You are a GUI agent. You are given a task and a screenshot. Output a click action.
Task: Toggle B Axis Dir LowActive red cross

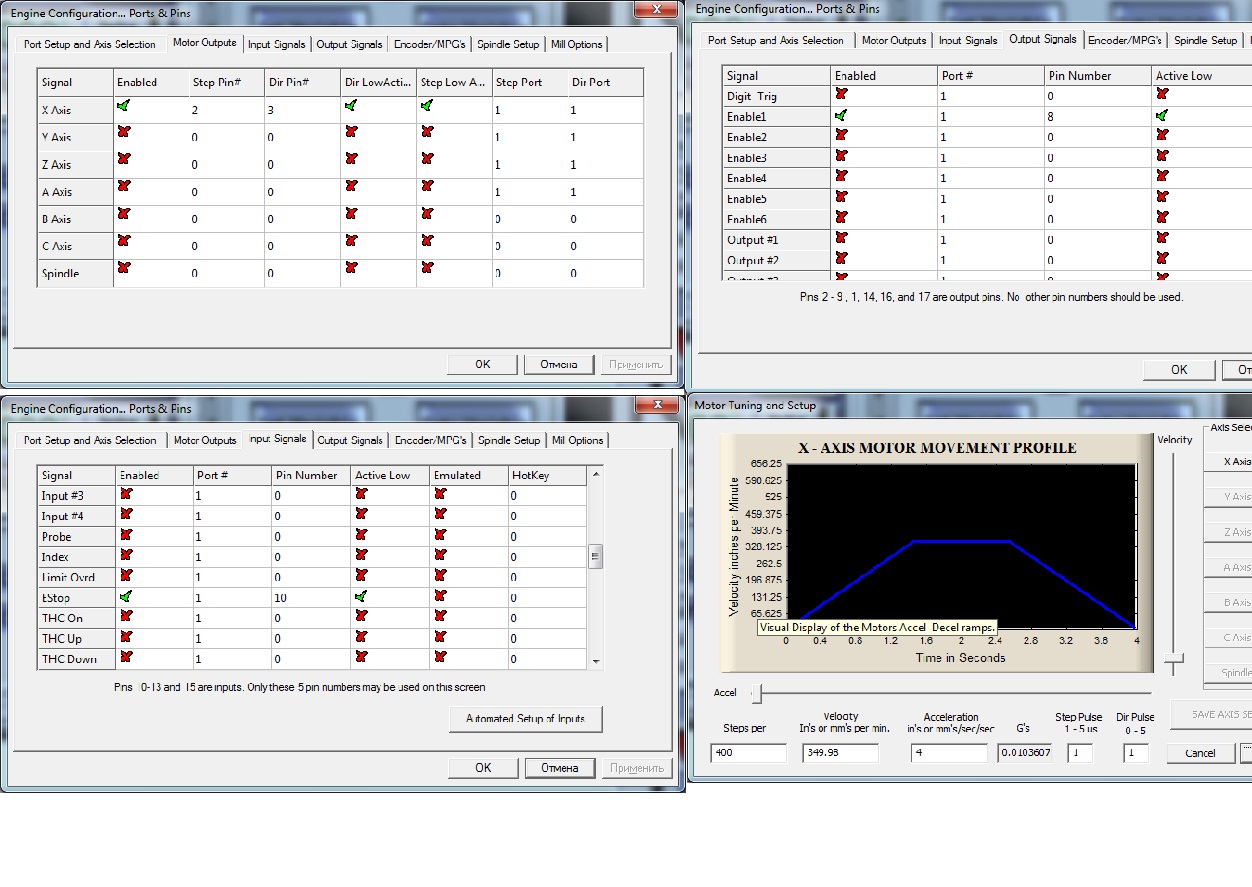coord(351,213)
